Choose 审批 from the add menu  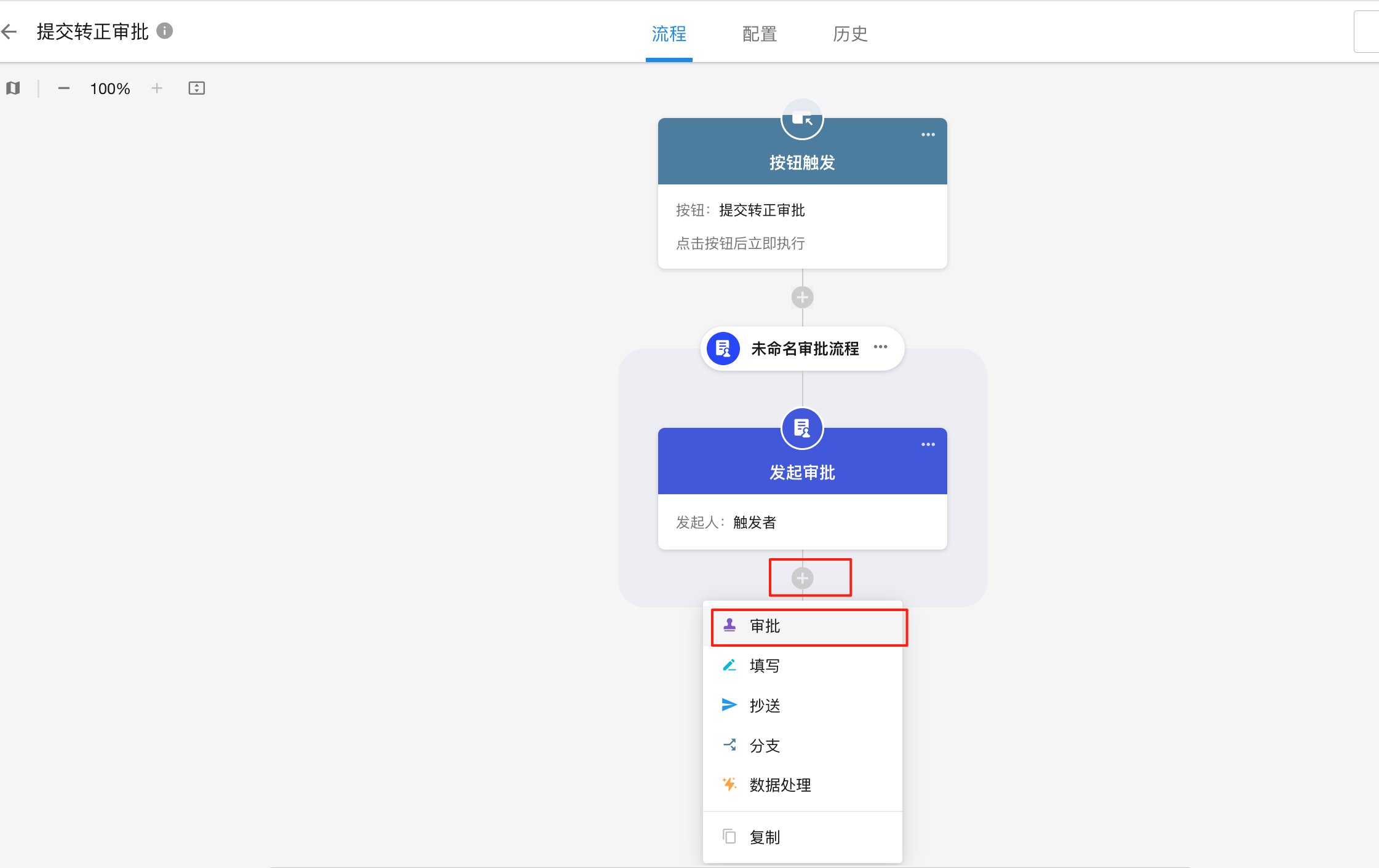802,626
